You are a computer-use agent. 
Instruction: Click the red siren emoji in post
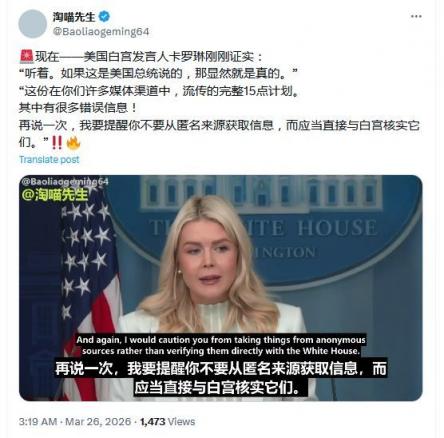coord(26,56)
